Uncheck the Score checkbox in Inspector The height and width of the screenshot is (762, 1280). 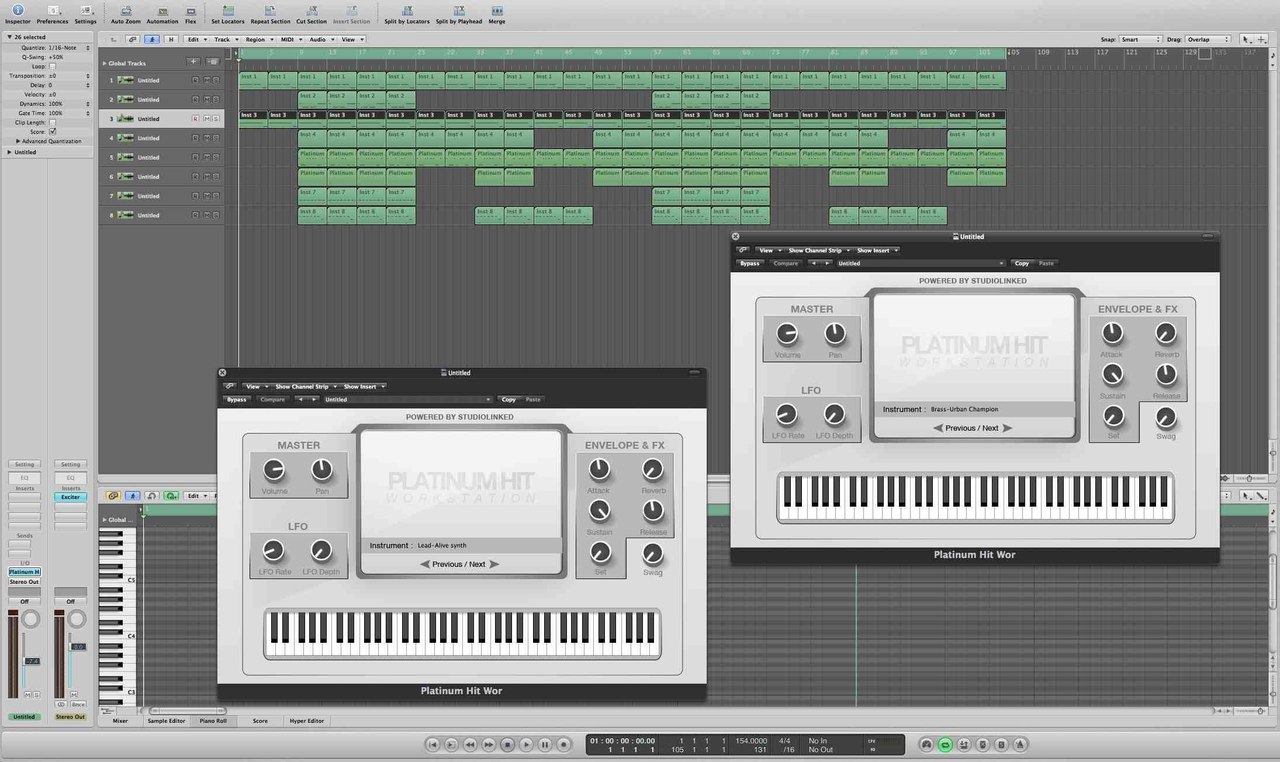pyautogui.click(x=53, y=131)
